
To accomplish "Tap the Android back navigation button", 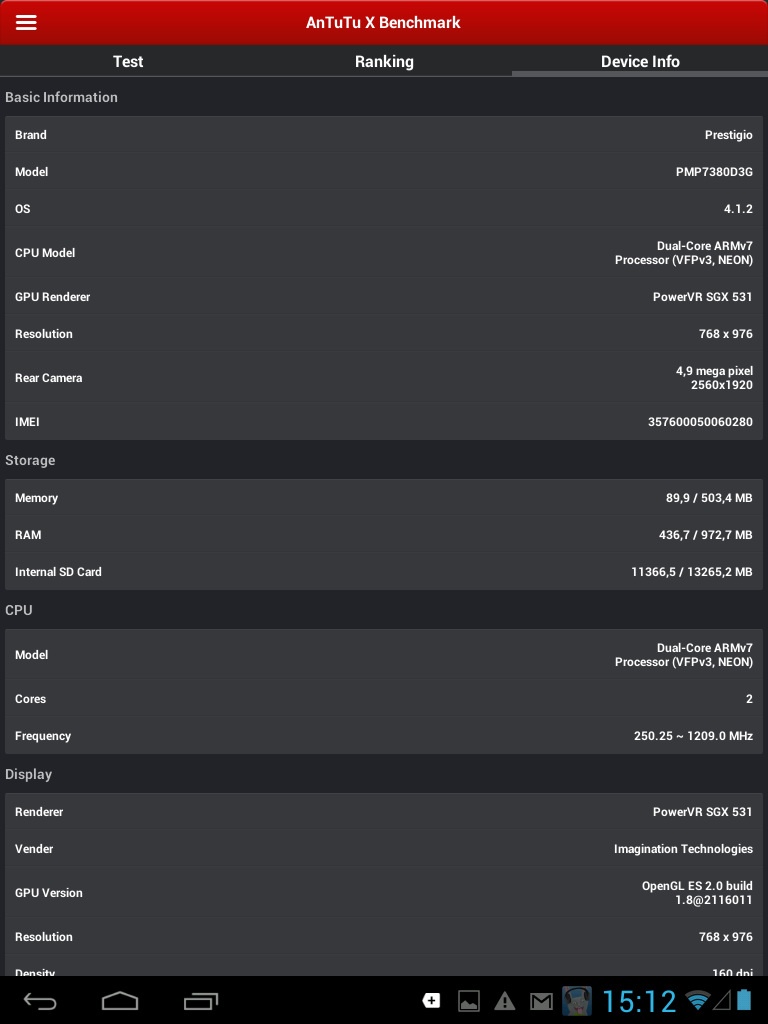I will (41, 1000).
